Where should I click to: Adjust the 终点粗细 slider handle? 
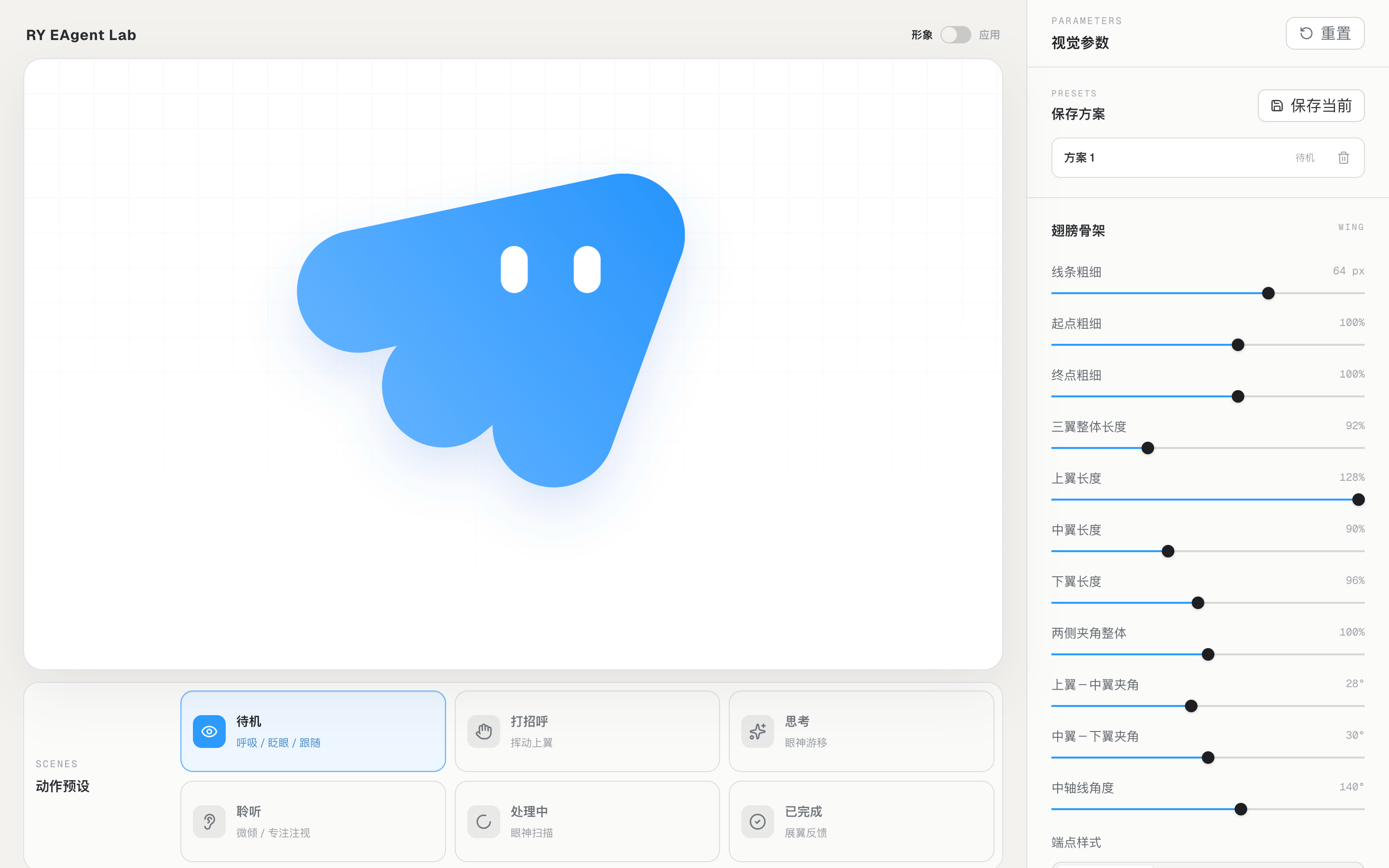[1238, 397]
